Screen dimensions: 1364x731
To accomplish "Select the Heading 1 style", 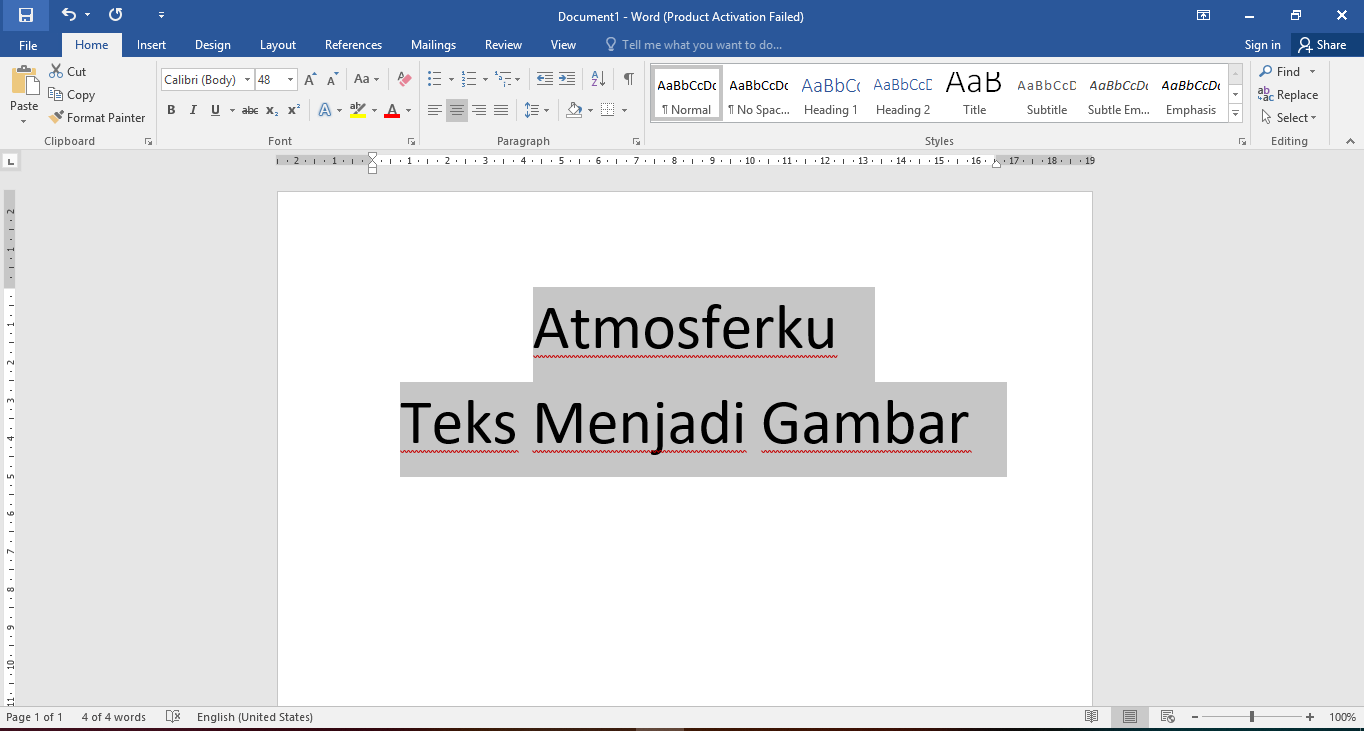I will click(x=831, y=94).
